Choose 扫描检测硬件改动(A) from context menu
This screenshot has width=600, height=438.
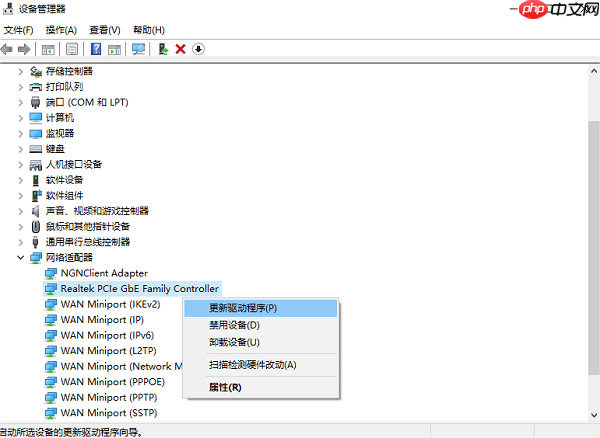[261, 365]
